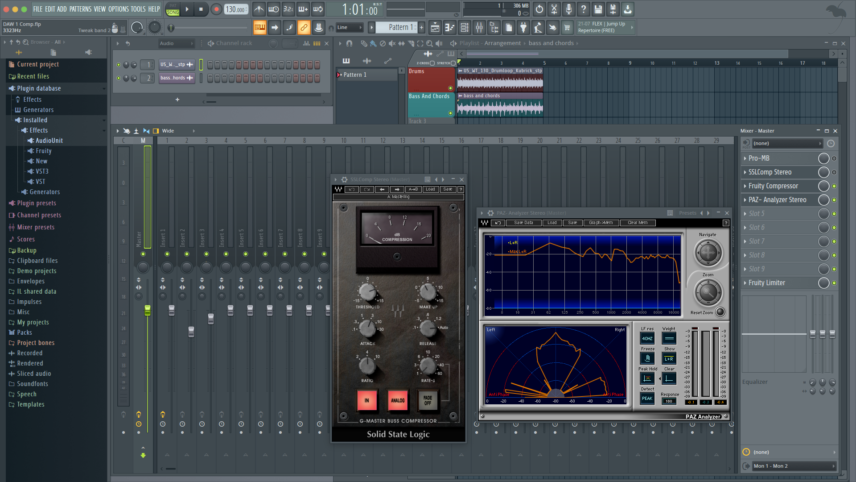This screenshot has height=482, width=856.
Task: Toggle the FADE OFF button on SSL compressor
Action: 427,400
